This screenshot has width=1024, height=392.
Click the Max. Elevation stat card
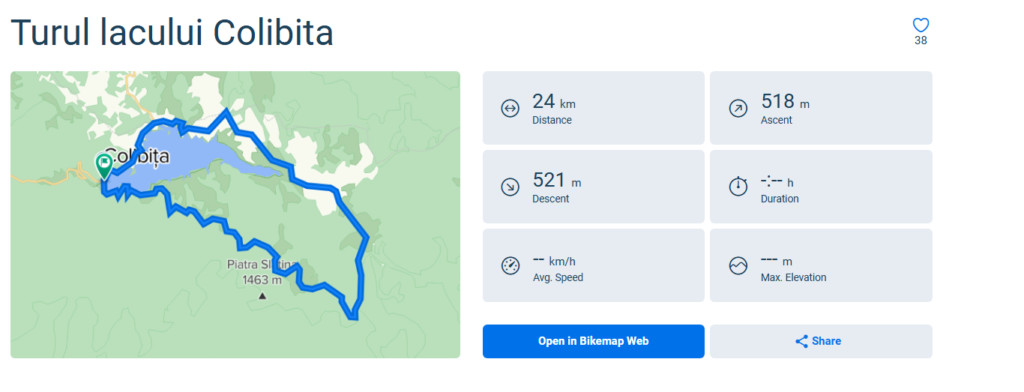coord(821,265)
